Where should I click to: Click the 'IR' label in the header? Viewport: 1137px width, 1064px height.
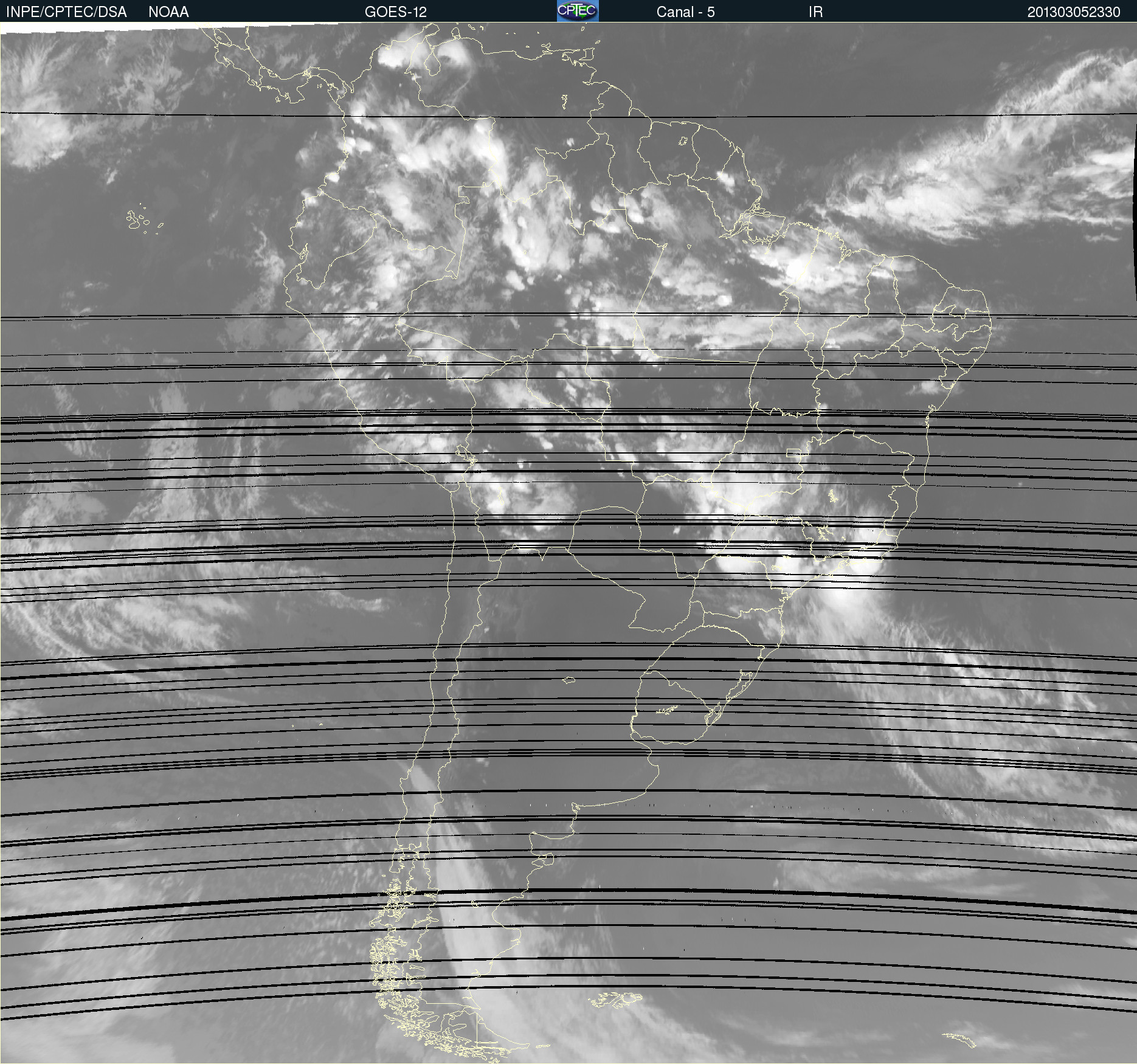tap(815, 12)
